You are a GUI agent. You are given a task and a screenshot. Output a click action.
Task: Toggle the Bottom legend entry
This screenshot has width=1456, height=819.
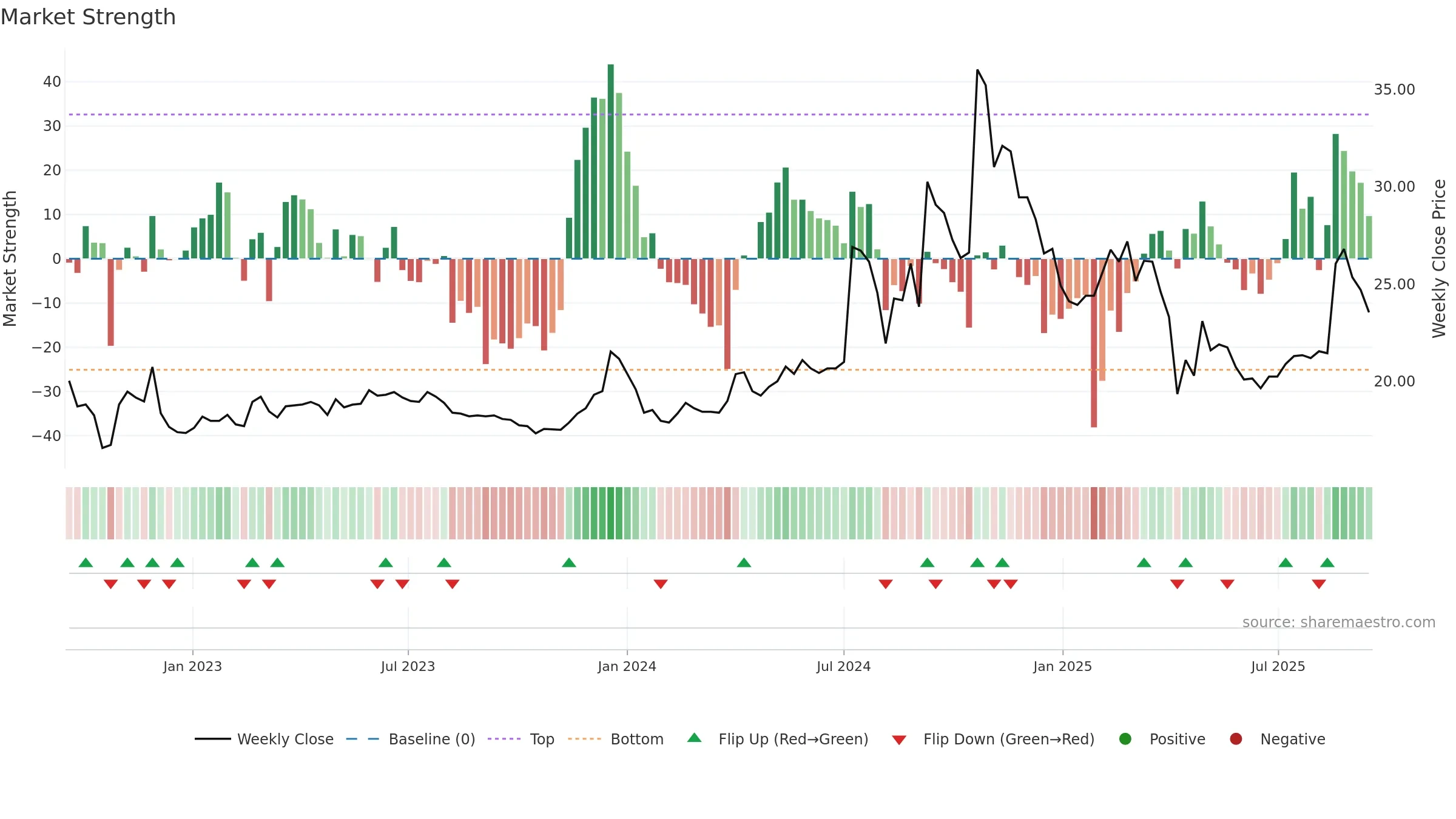point(616,739)
